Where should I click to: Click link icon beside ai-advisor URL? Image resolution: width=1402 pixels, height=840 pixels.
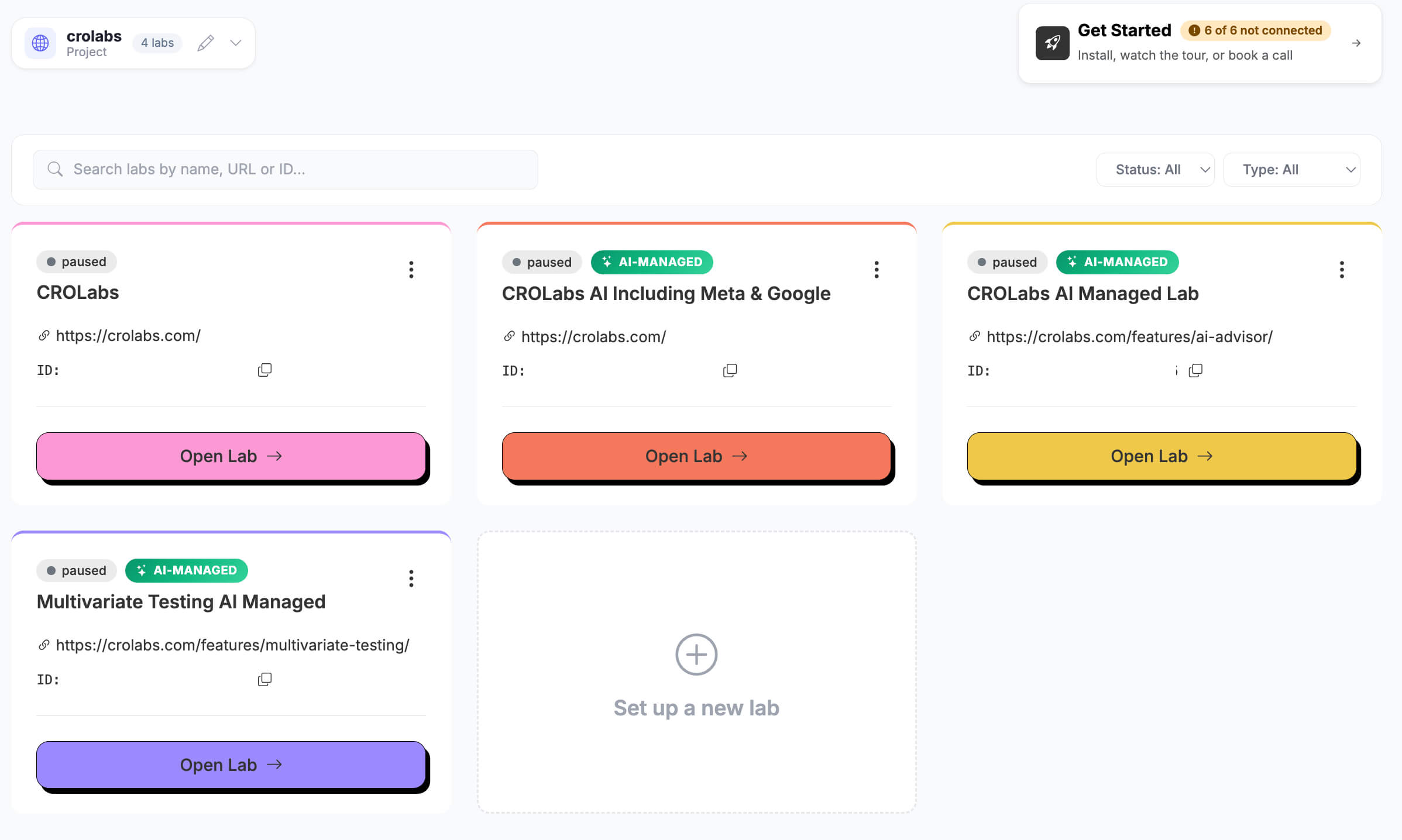click(974, 336)
